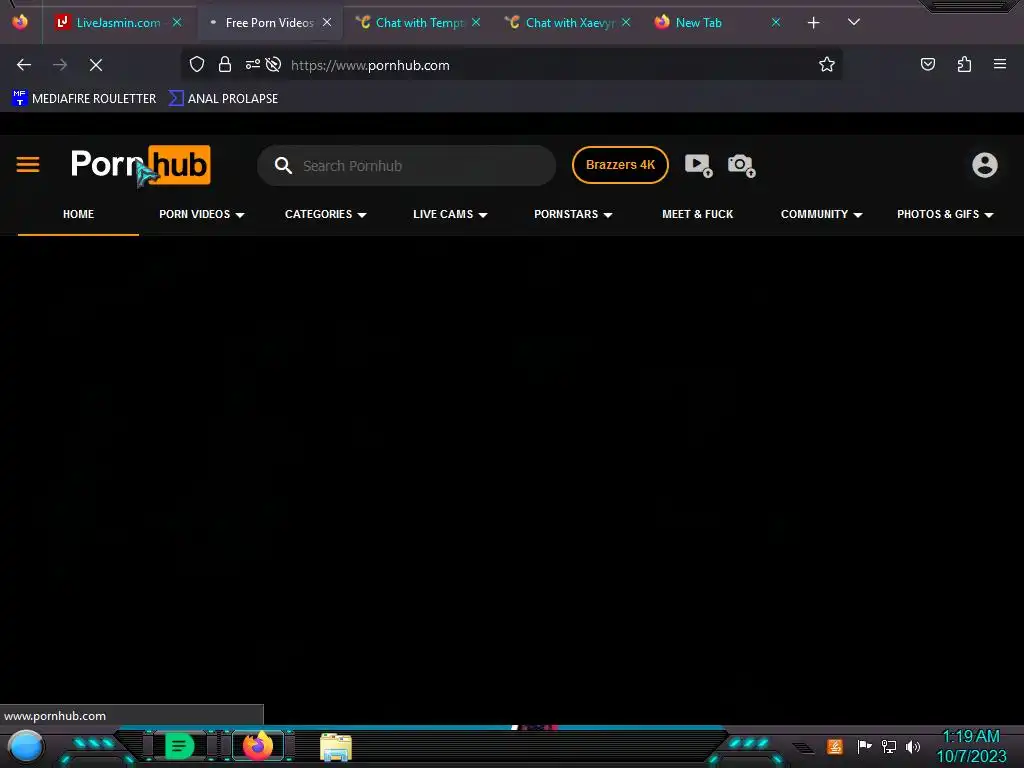Close the Chat with Xaevyr tab
Screen dimensions: 1024x768
click(x=626, y=22)
